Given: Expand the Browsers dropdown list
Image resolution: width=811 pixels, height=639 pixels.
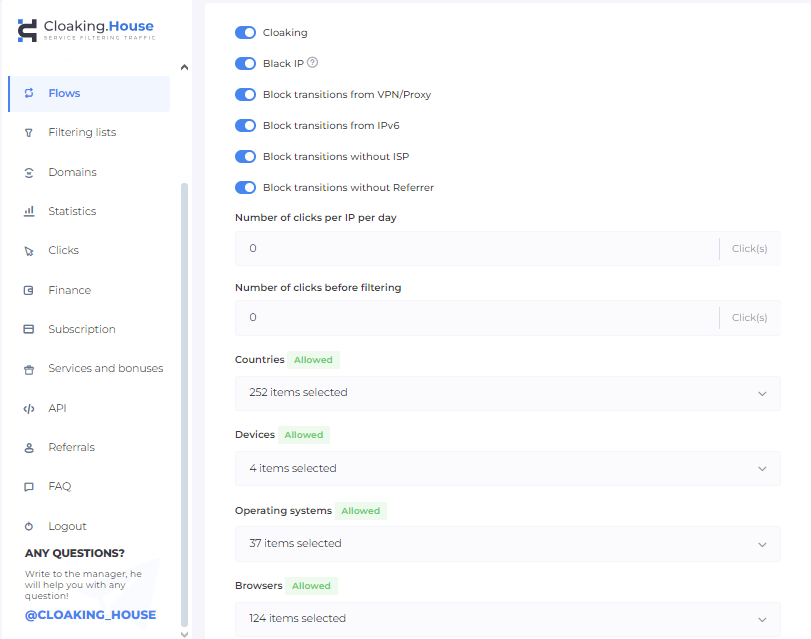Looking at the screenshot, I should click(507, 618).
